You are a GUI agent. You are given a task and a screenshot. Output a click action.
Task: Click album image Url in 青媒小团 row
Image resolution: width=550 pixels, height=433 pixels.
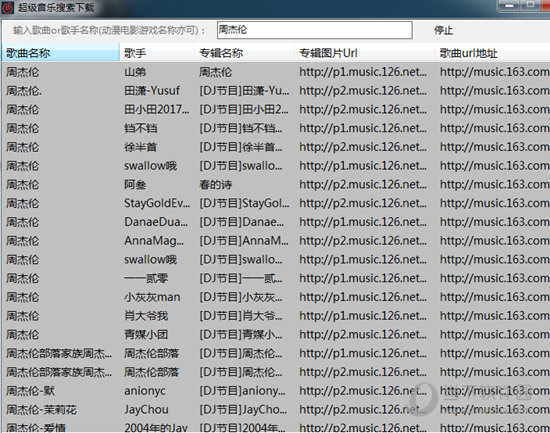click(363, 335)
